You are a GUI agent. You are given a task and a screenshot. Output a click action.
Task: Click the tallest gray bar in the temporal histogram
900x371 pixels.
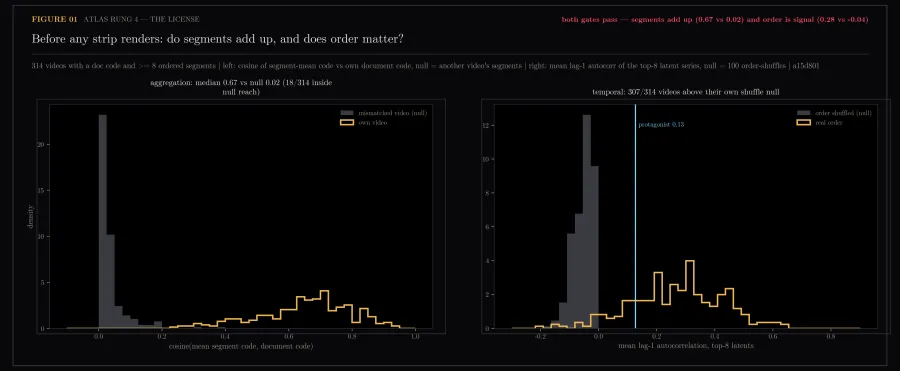tap(587, 222)
